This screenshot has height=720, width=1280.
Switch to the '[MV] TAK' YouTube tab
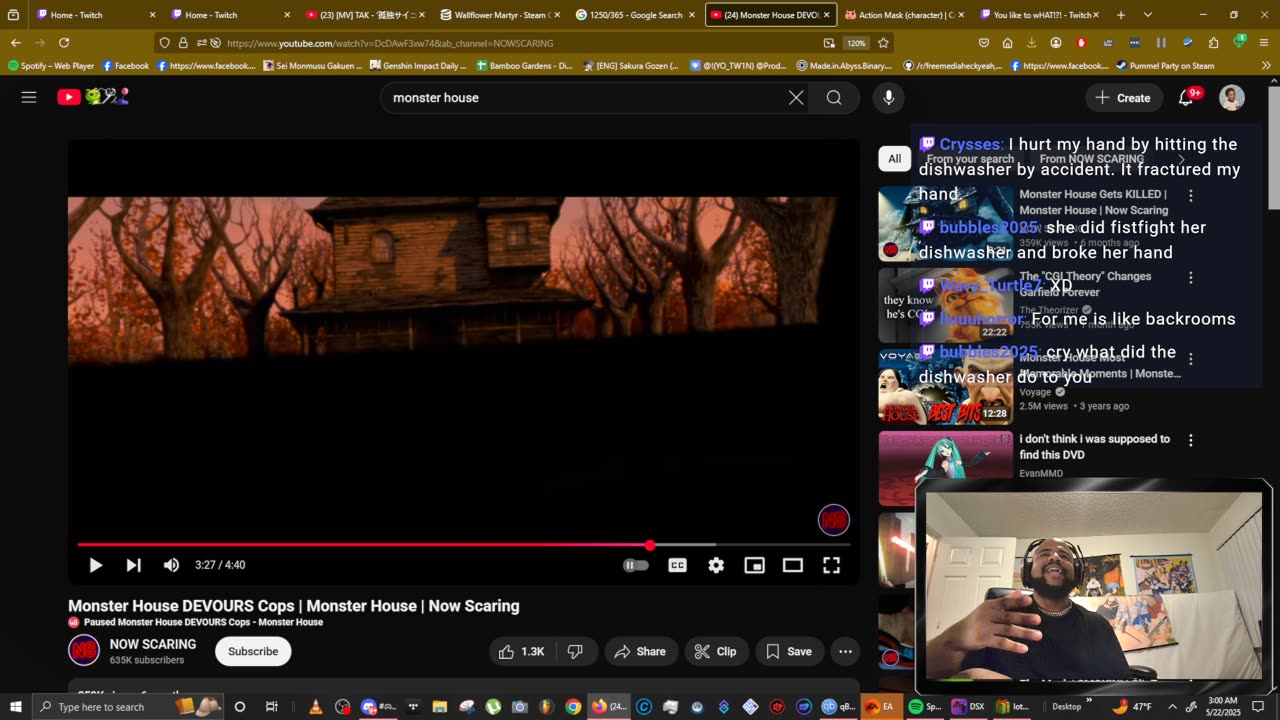(x=364, y=15)
